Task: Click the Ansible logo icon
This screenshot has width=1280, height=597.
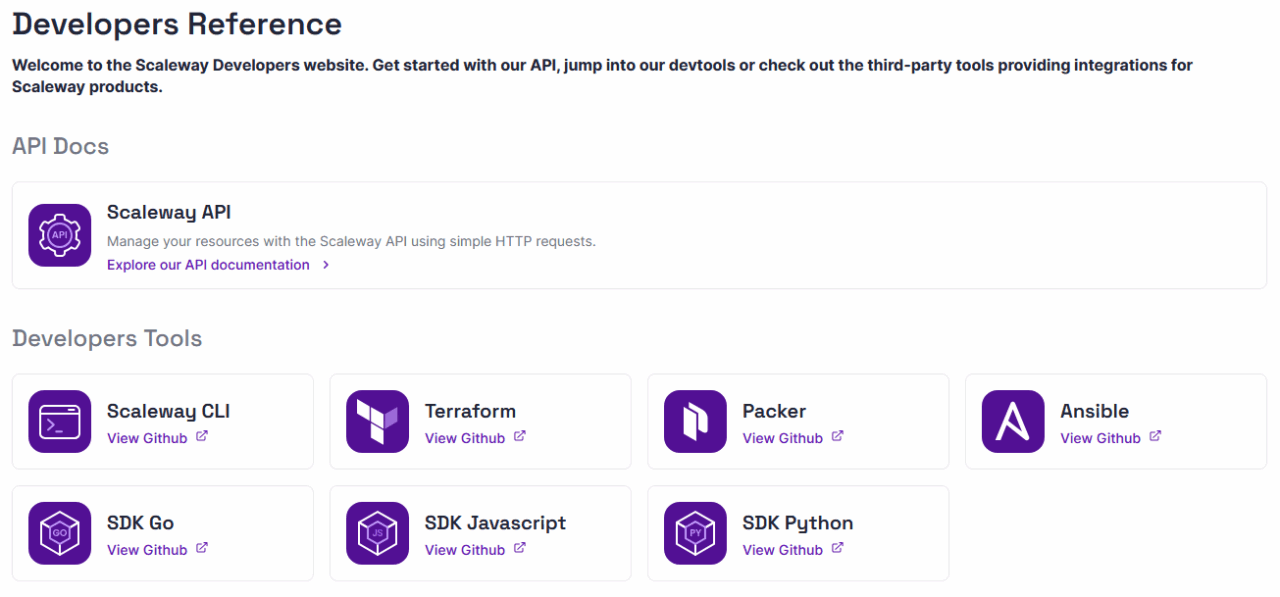Action: (x=1013, y=421)
